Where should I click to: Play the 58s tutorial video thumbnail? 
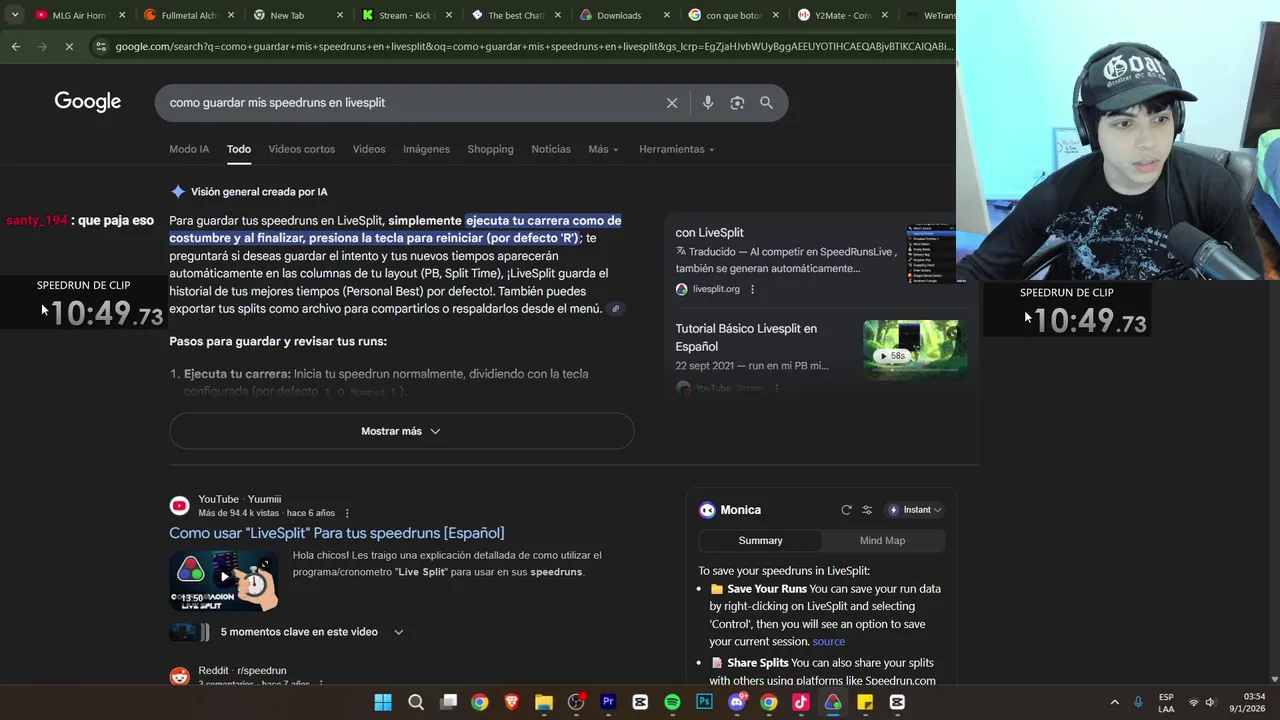point(915,349)
